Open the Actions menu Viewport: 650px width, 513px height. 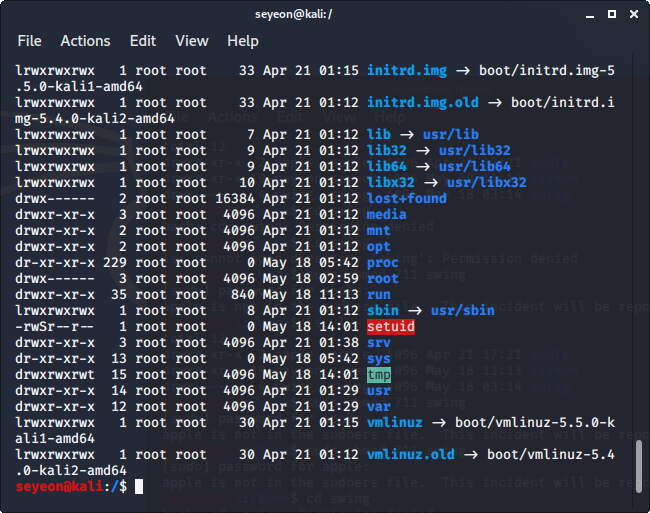pyautogui.click(x=85, y=41)
